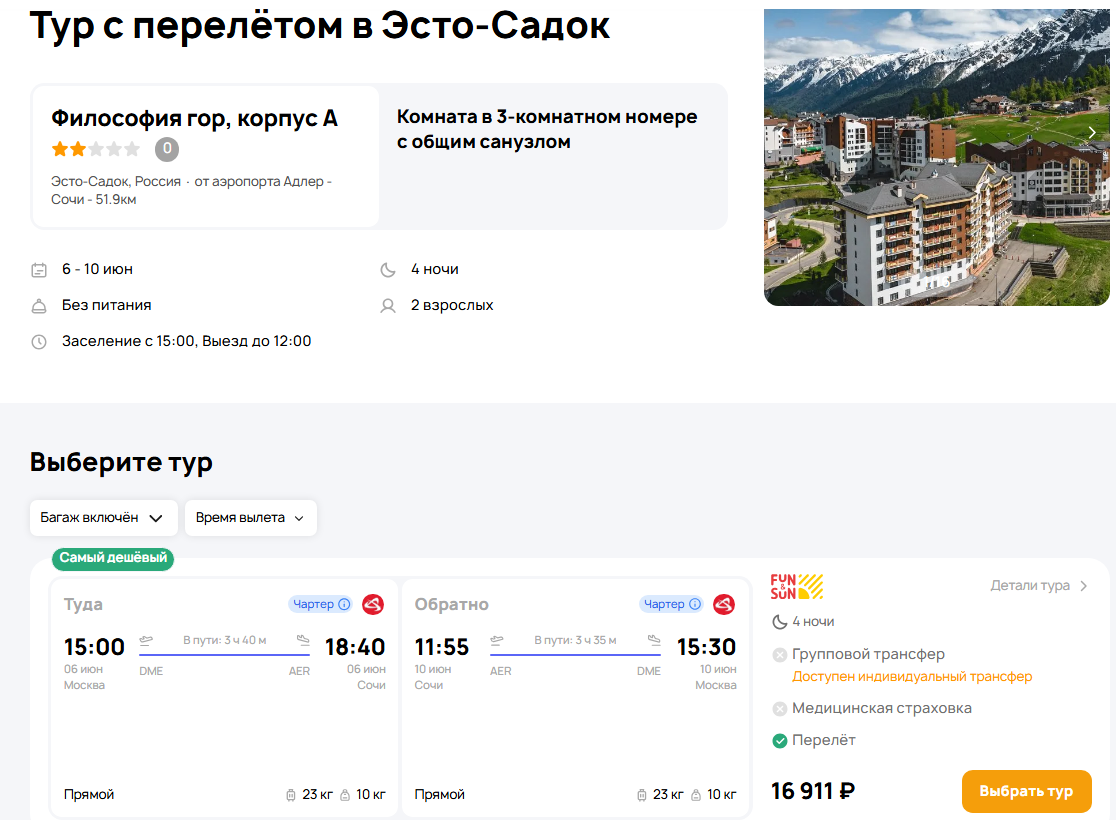The height and width of the screenshot is (820, 1116).
Task: Click the meal icon beside Без питания
Action: click(39, 306)
